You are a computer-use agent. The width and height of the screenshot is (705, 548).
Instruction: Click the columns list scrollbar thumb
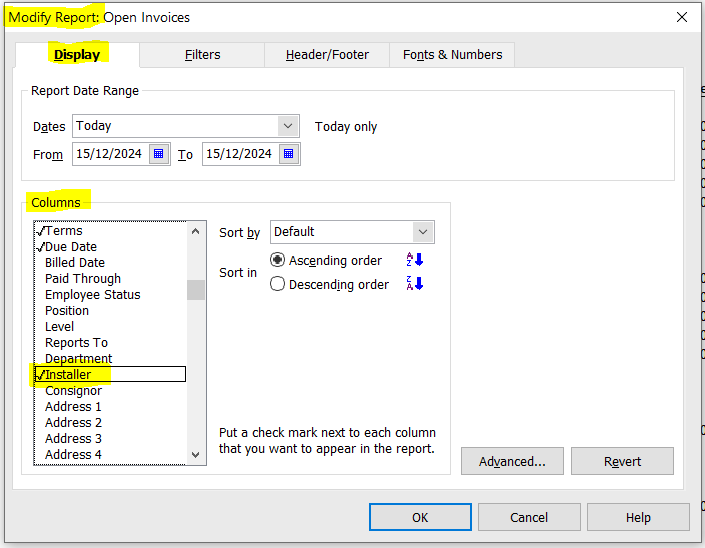point(196,290)
